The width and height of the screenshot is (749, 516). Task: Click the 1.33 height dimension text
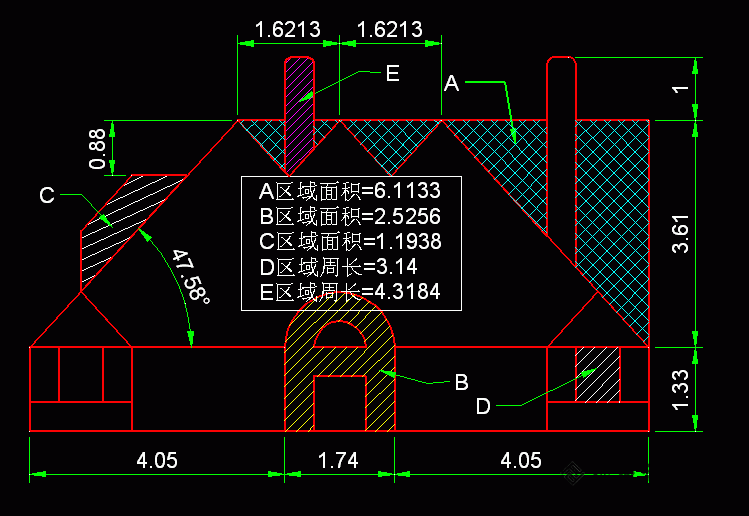681,389
